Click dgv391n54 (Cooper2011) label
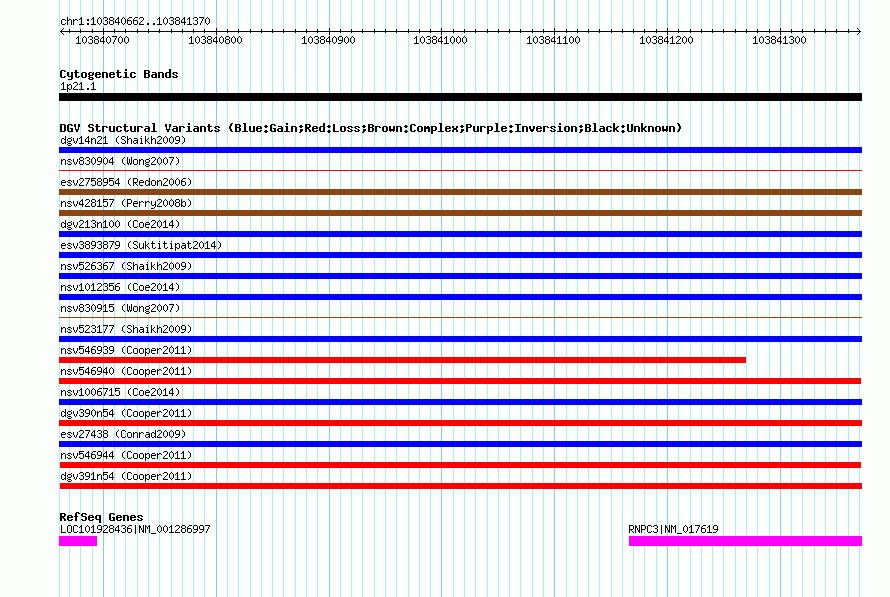The image size is (890, 597). [126, 476]
